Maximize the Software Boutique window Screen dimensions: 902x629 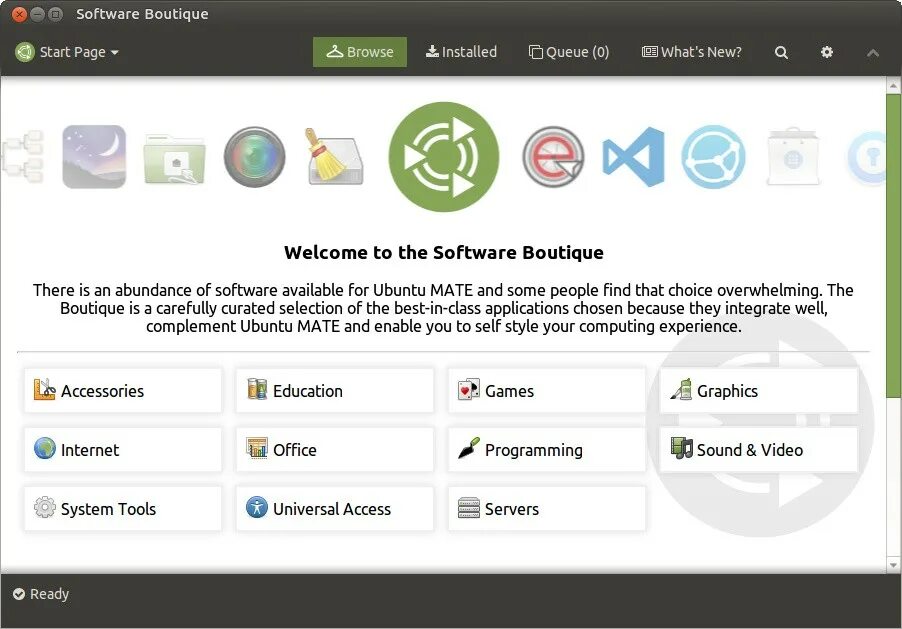click(55, 14)
